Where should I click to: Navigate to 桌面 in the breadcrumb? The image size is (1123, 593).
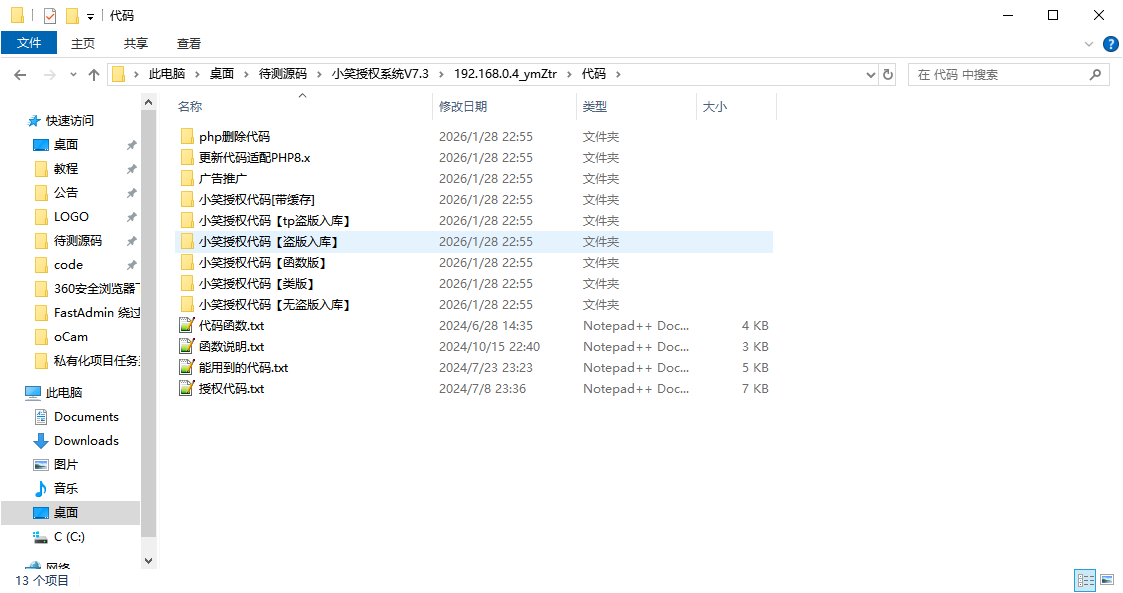tap(221, 74)
